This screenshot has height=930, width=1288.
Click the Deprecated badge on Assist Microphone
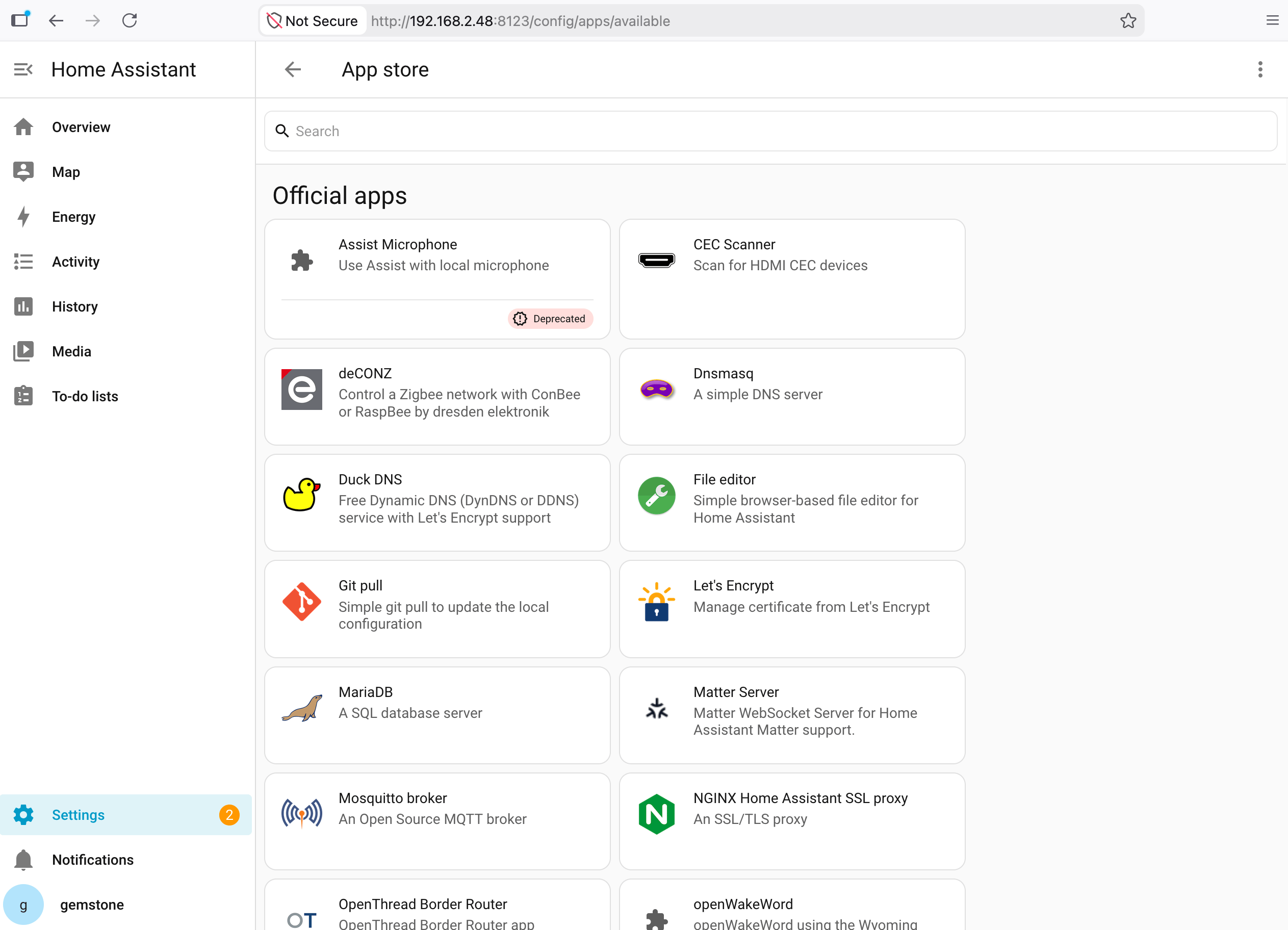(x=550, y=319)
